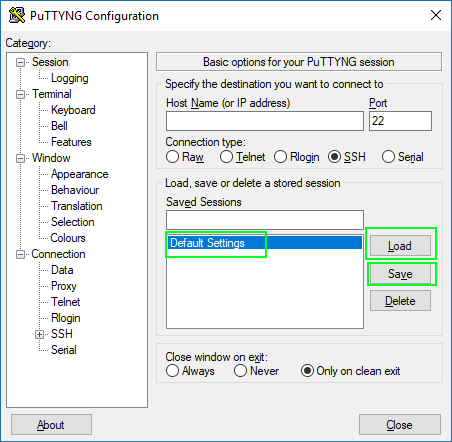
Task: Open the SSH category in tree
Action: point(62,334)
